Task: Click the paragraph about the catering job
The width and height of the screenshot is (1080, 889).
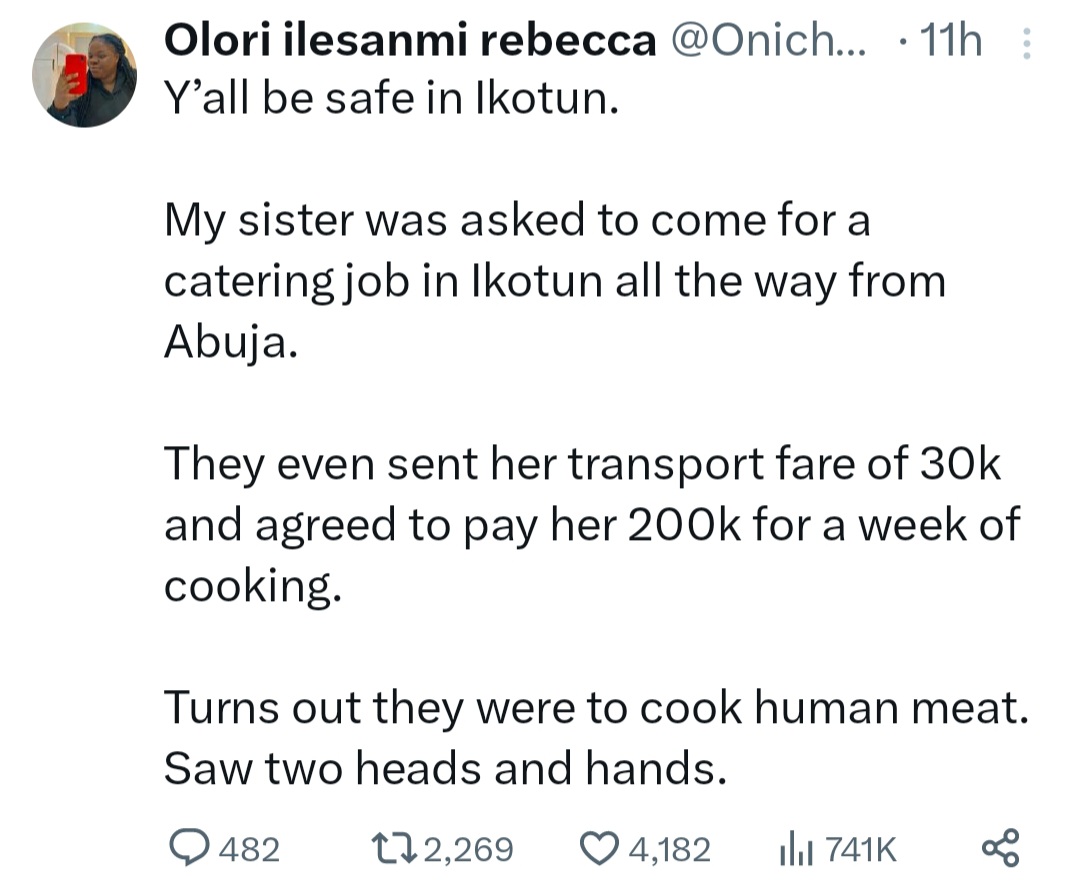Action: pos(555,282)
